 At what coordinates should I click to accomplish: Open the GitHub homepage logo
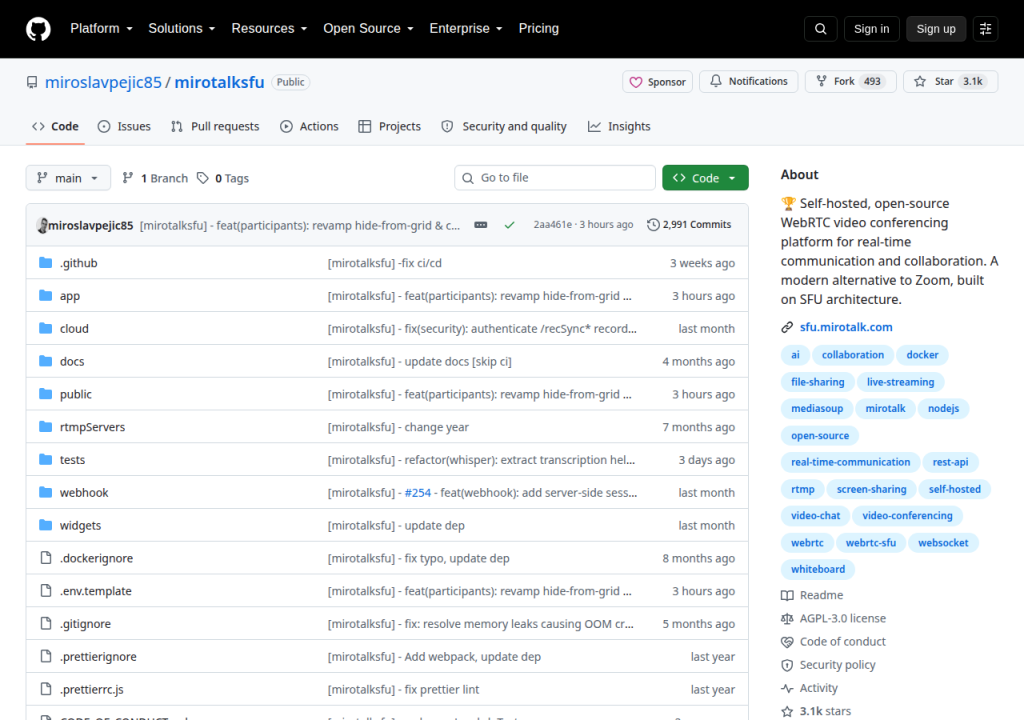tap(38, 29)
